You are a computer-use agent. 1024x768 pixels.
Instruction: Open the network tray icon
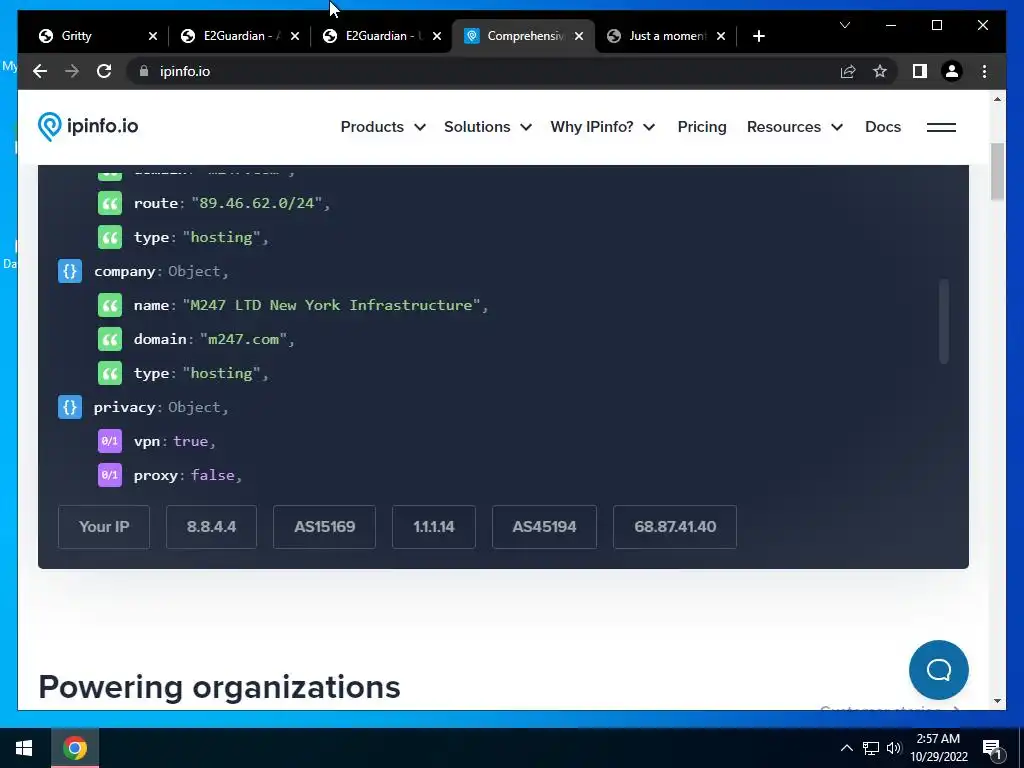[871, 748]
